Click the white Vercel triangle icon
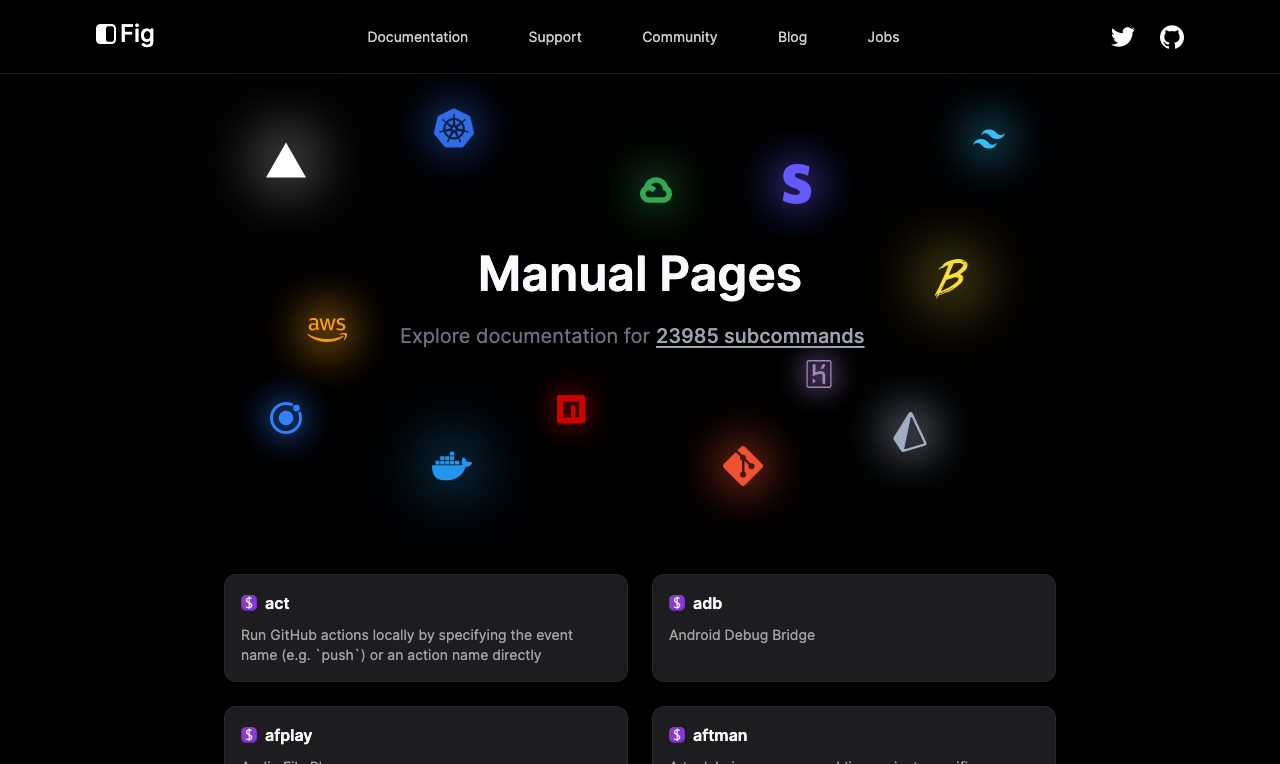The width and height of the screenshot is (1280, 764). (286, 161)
